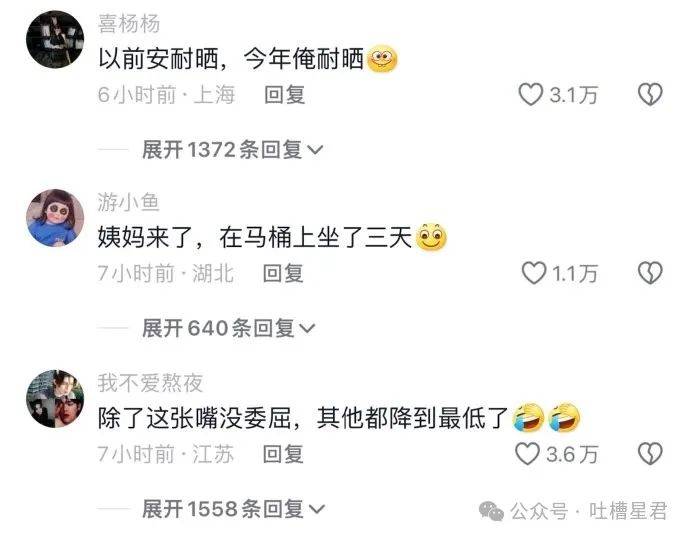The width and height of the screenshot is (690, 539).
Task: Reply to 我不爱熬夜's comment
Action: 283,454
